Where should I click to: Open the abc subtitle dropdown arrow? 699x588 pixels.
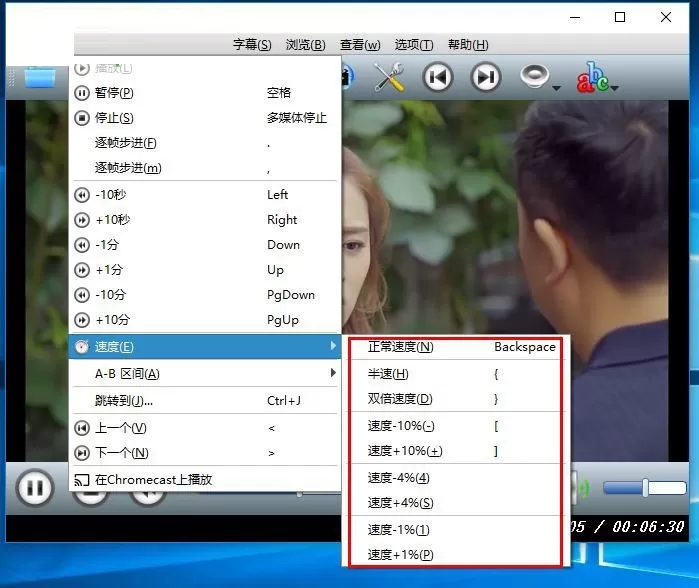615,88
